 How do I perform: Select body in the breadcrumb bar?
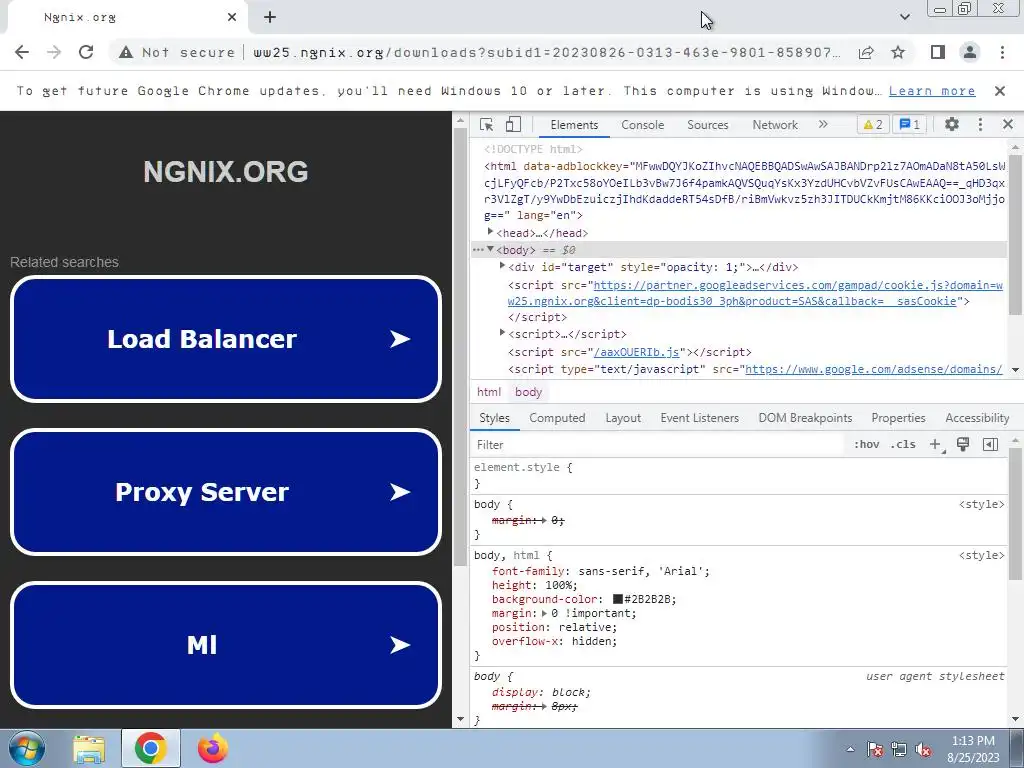click(528, 392)
